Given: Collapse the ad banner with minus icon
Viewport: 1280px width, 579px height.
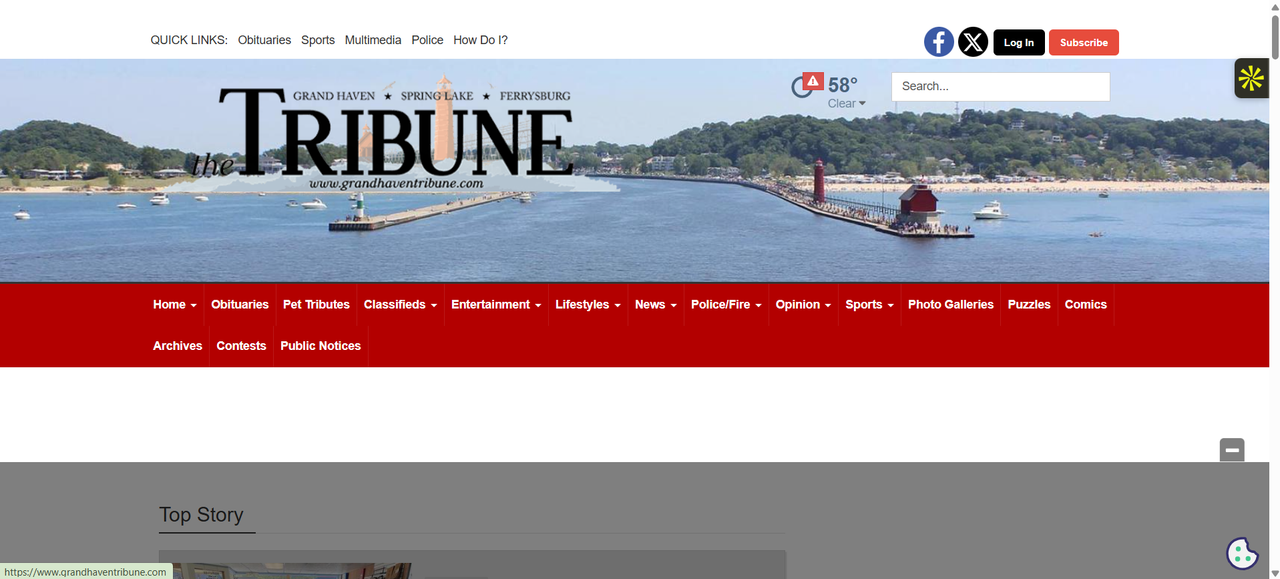Looking at the screenshot, I should pyautogui.click(x=1232, y=450).
